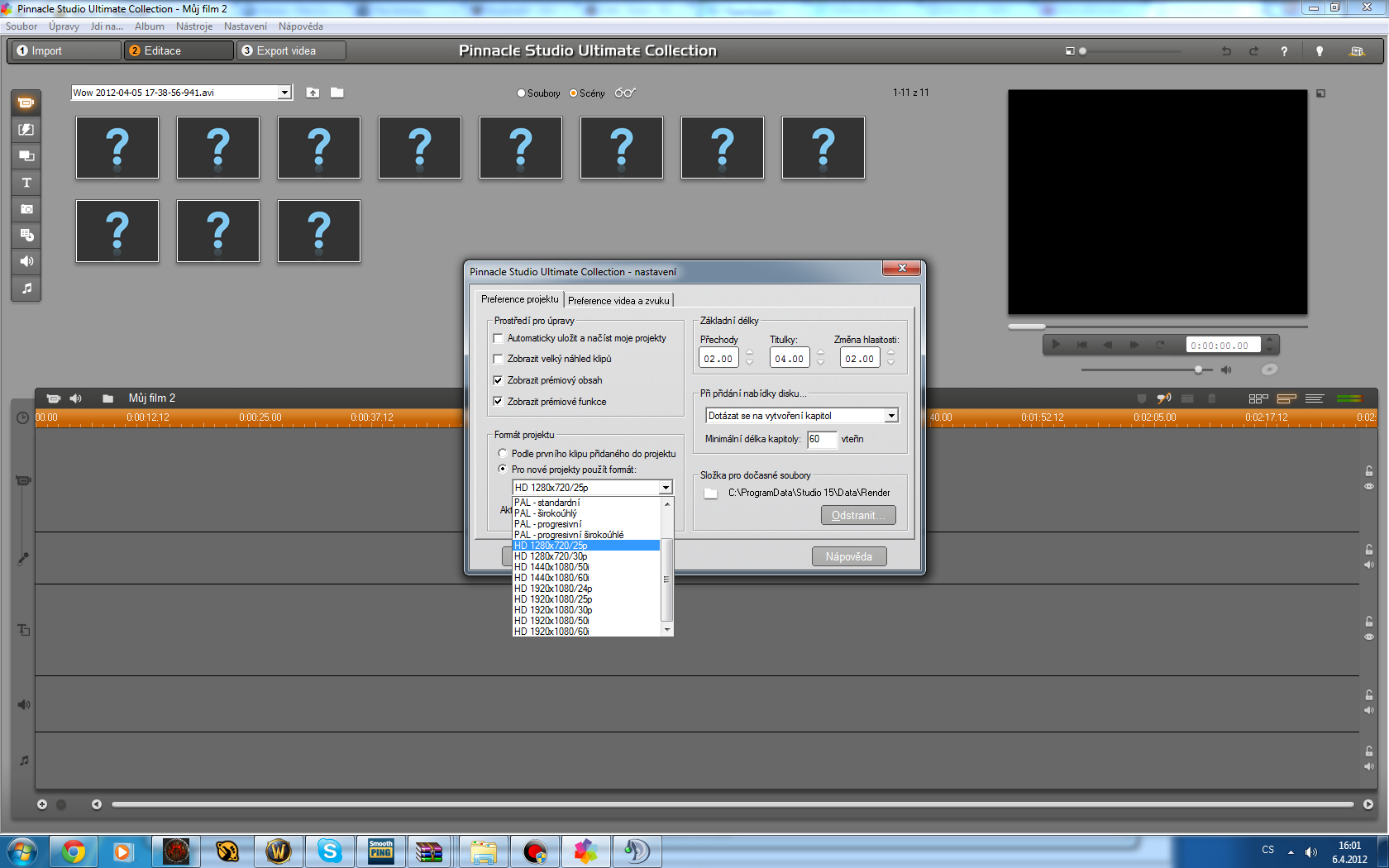This screenshot has width=1389, height=868.
Task: Go to 2 Editace mode
Action: click(x=179, y=50)
